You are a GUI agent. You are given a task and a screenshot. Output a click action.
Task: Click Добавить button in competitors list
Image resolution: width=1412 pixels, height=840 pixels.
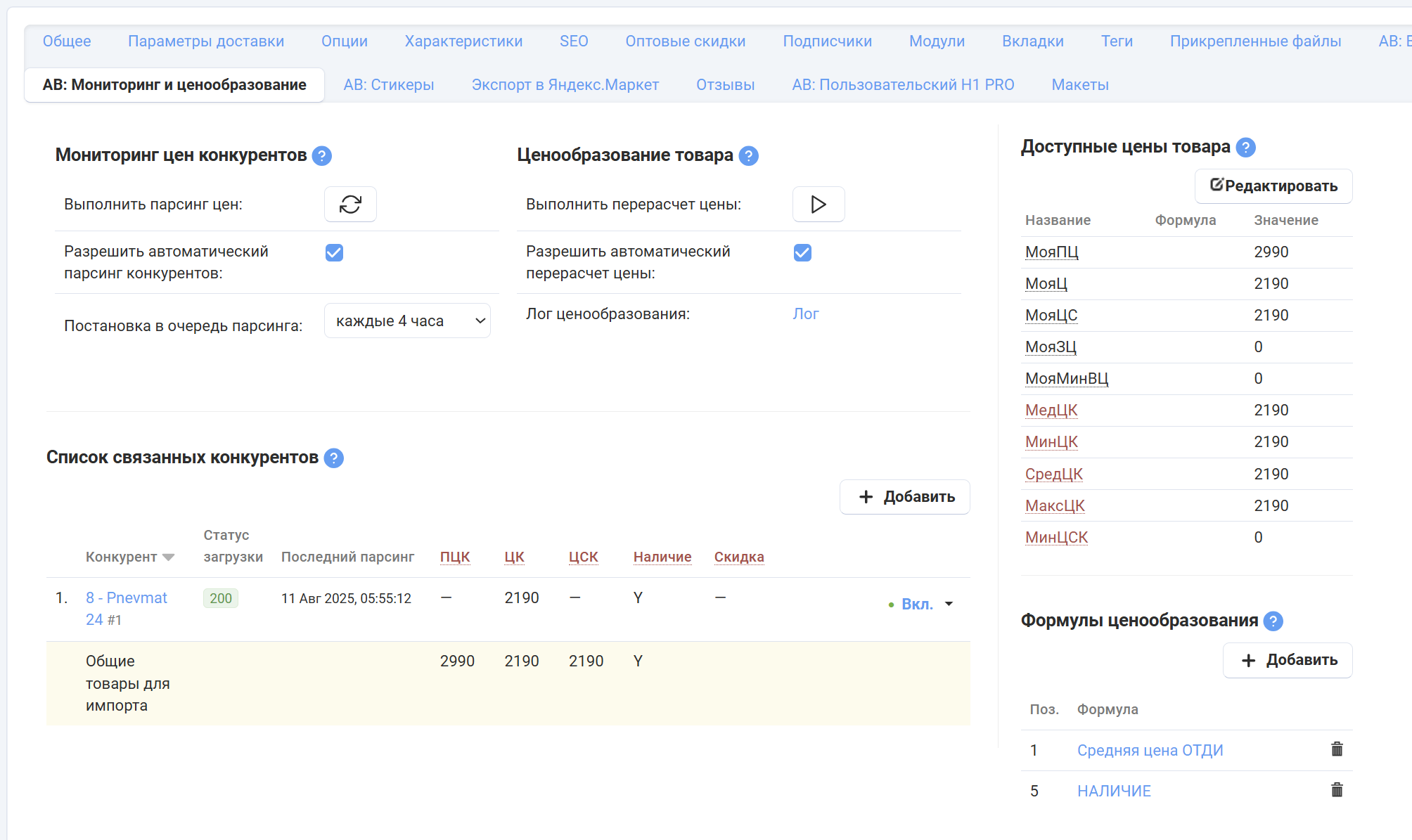[904, 497]
